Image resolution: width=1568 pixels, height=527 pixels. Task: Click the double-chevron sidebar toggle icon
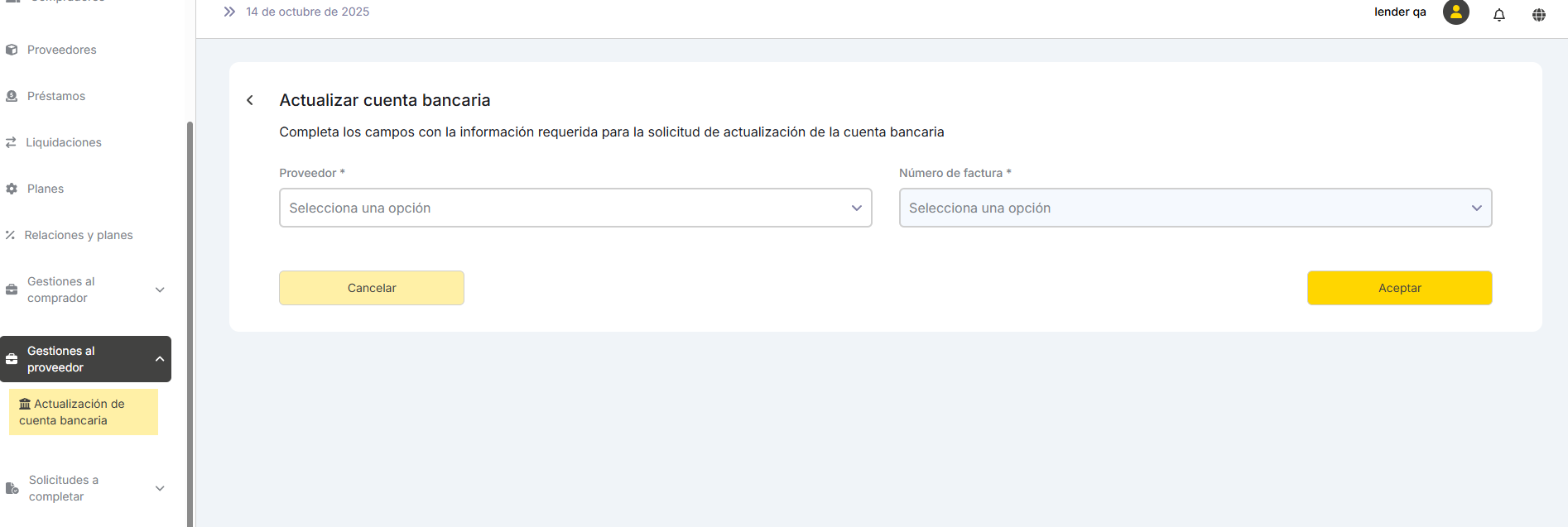pyautogui.click(x=229, y=12)
